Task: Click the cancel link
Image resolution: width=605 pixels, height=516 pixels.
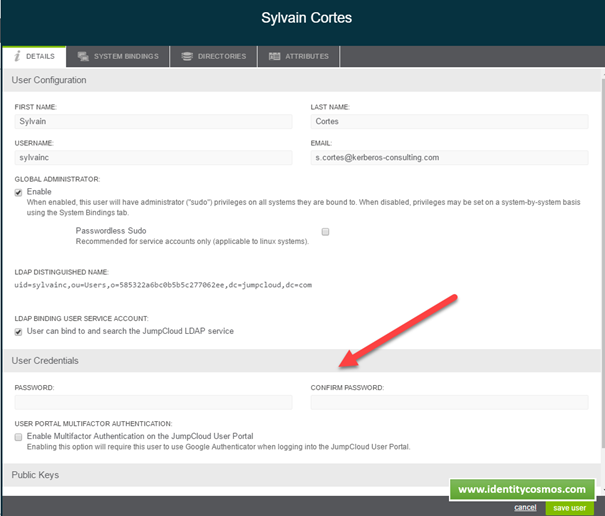Action: [x=525, y=507]
